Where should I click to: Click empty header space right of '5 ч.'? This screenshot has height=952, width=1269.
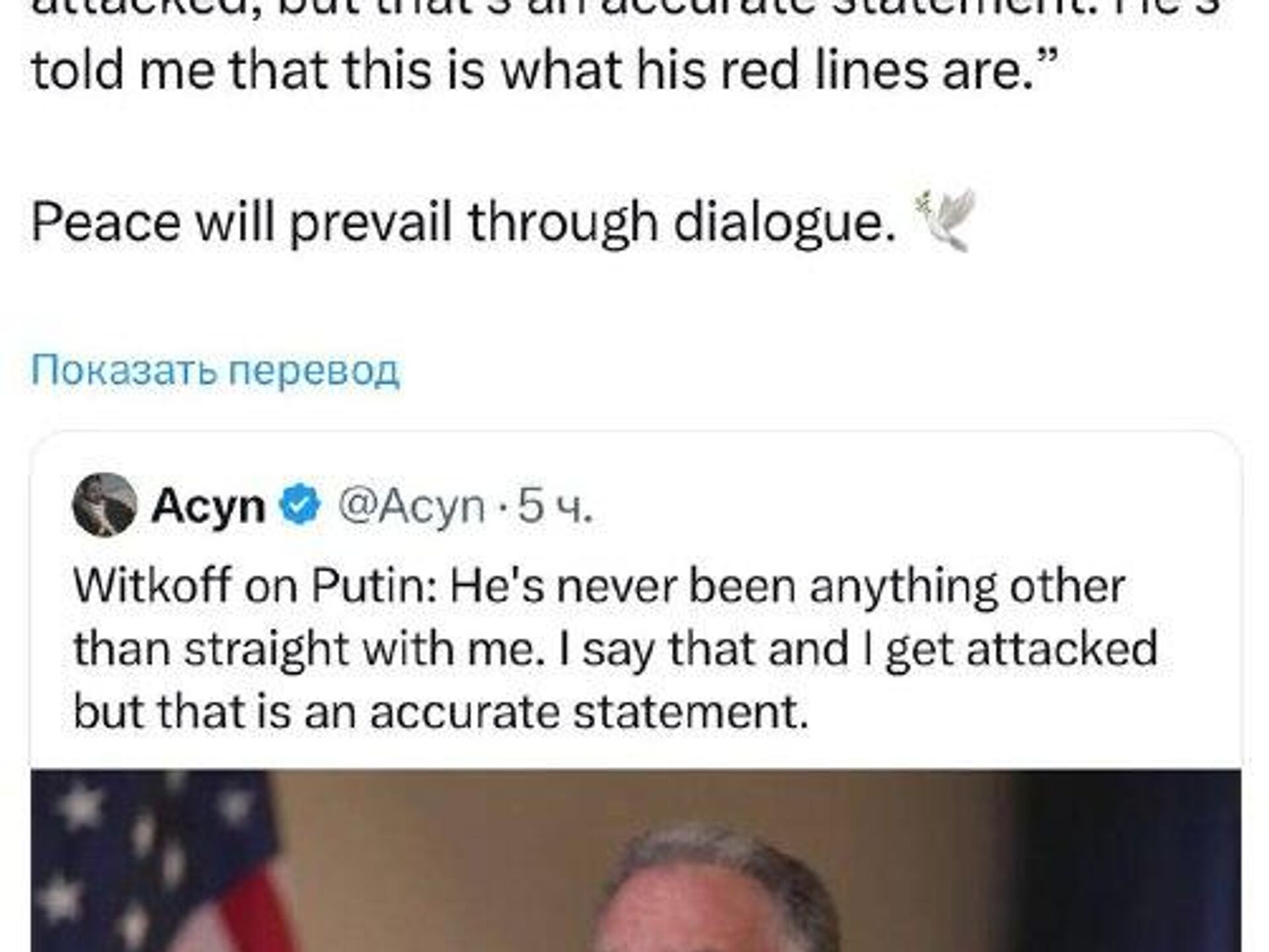coord(925,507)
